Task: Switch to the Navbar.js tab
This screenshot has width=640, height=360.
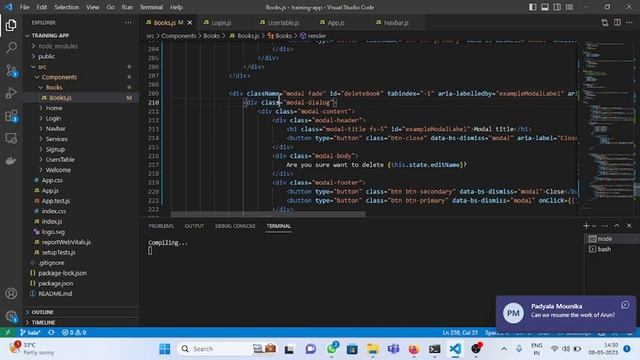Action: pos(396,23)
